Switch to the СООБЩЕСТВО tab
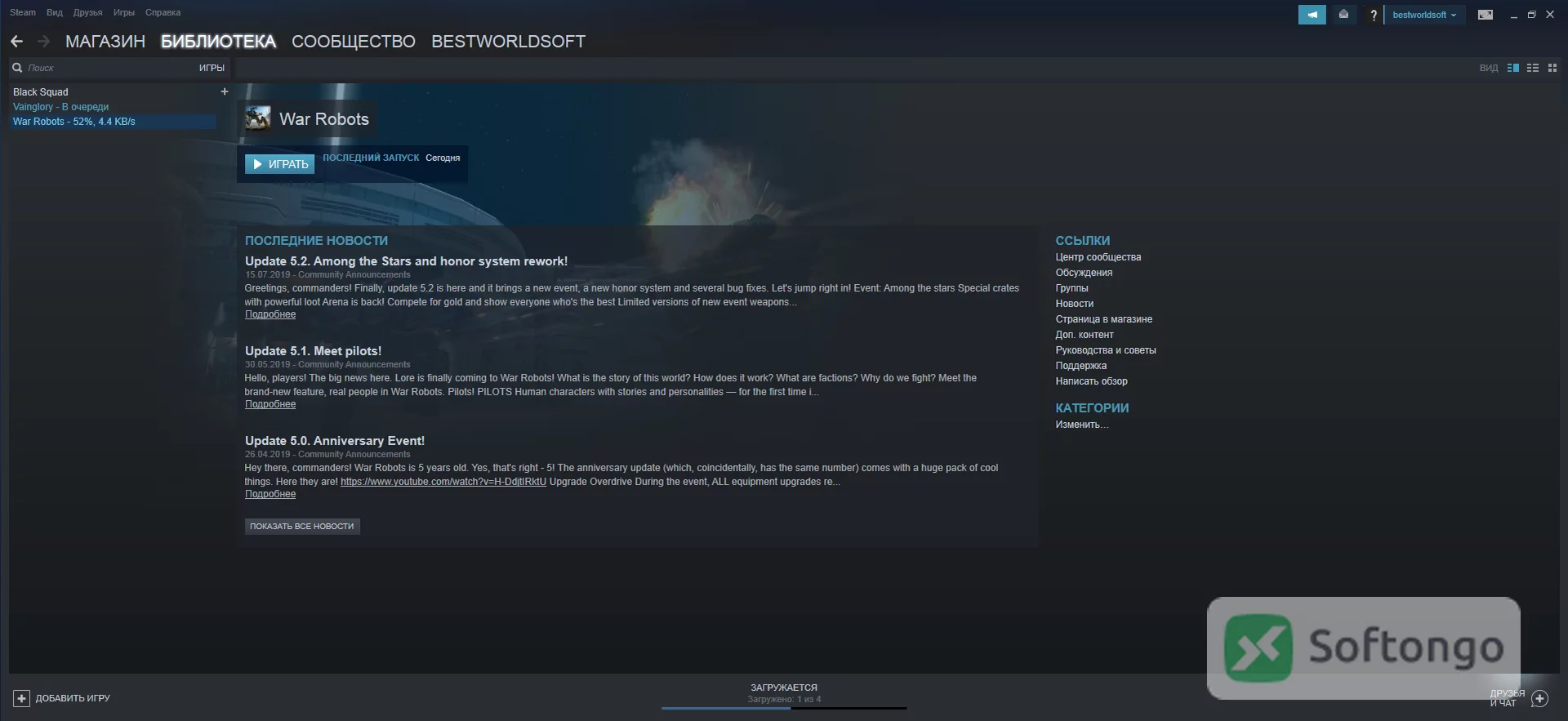 coord(354,41)
